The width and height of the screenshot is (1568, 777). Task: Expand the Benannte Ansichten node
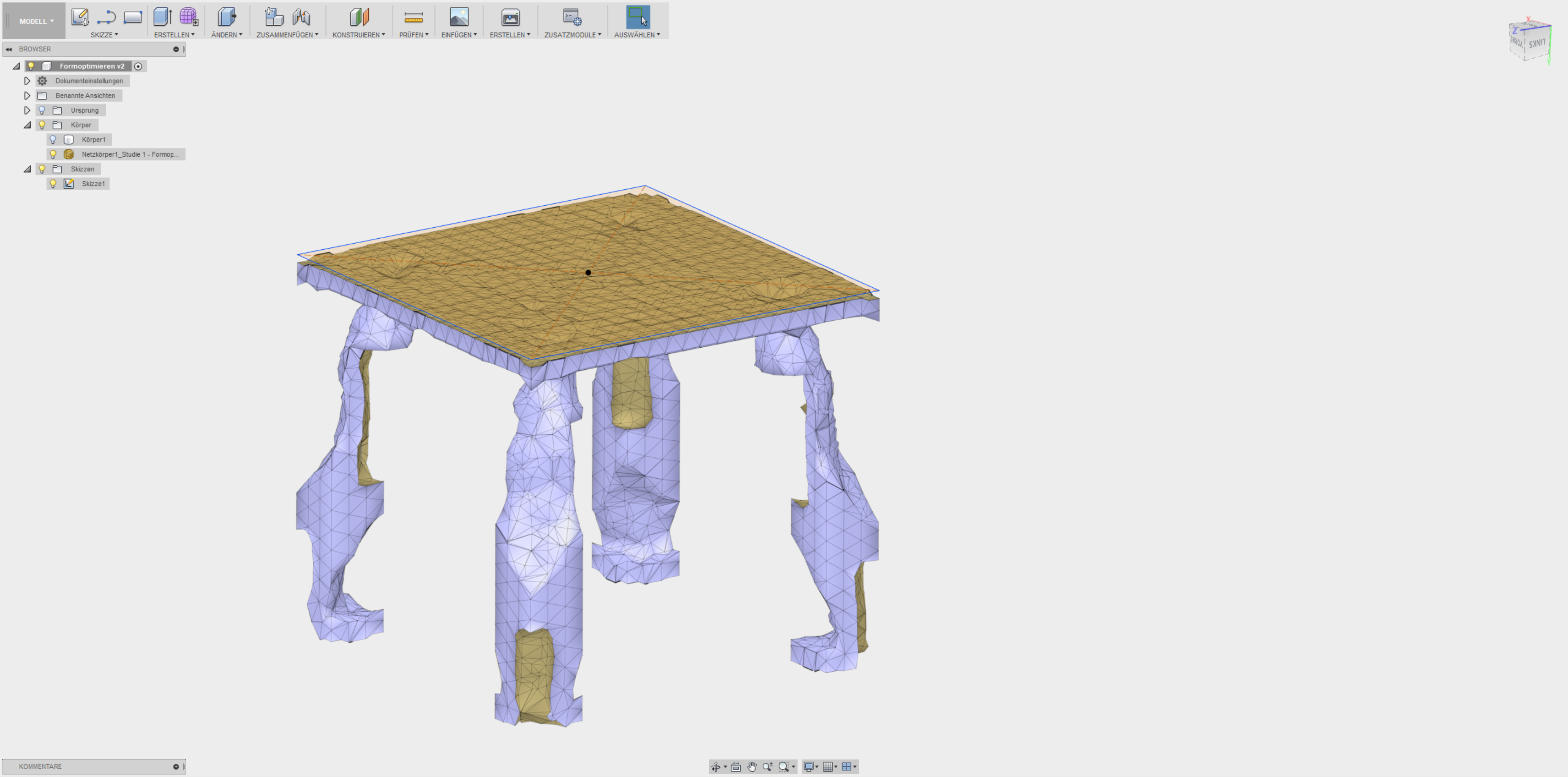27,95
